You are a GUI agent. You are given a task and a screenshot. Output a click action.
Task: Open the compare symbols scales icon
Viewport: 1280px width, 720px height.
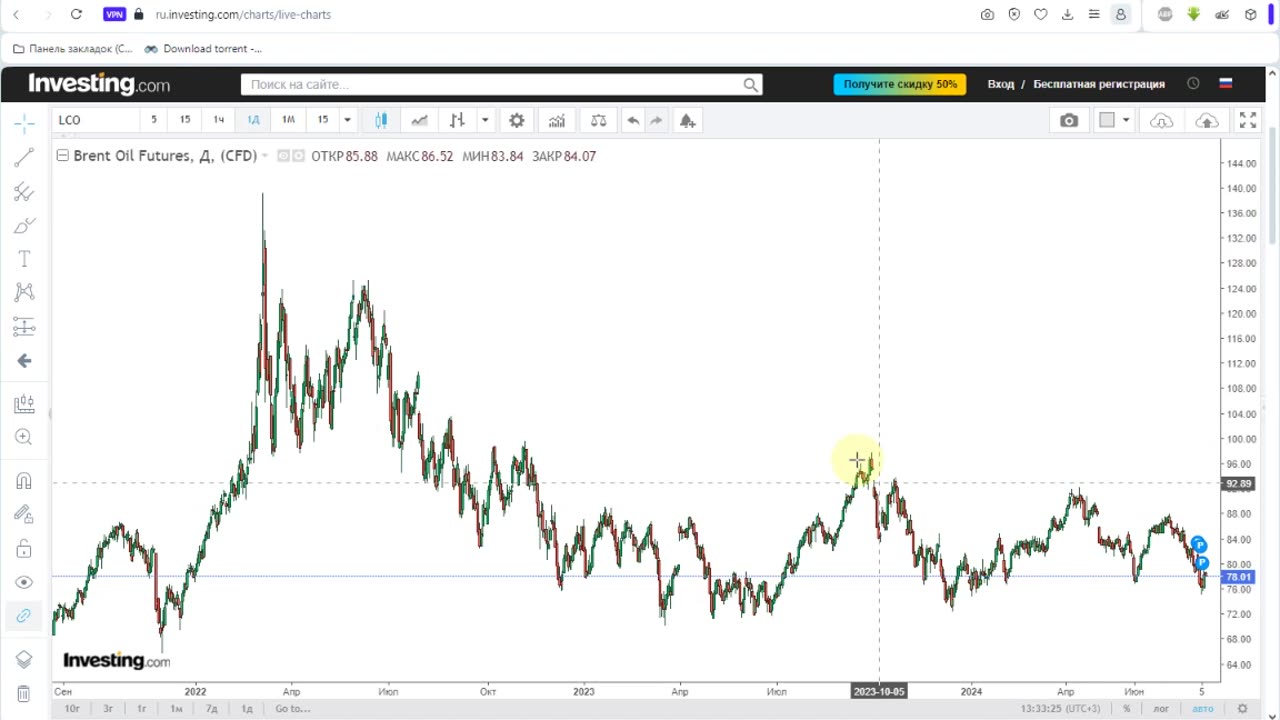598,120
